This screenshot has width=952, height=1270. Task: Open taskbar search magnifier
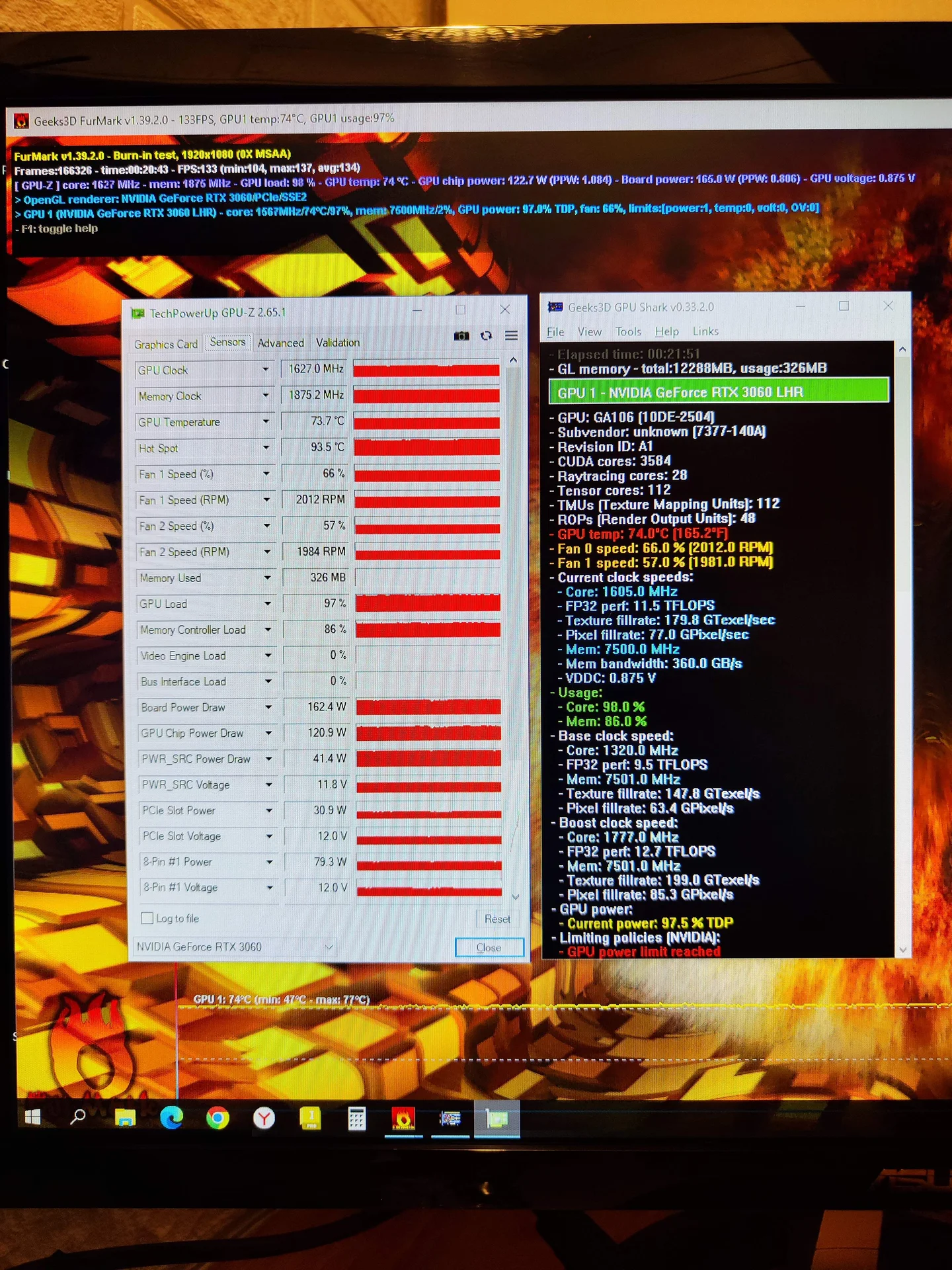point(78,1117)
